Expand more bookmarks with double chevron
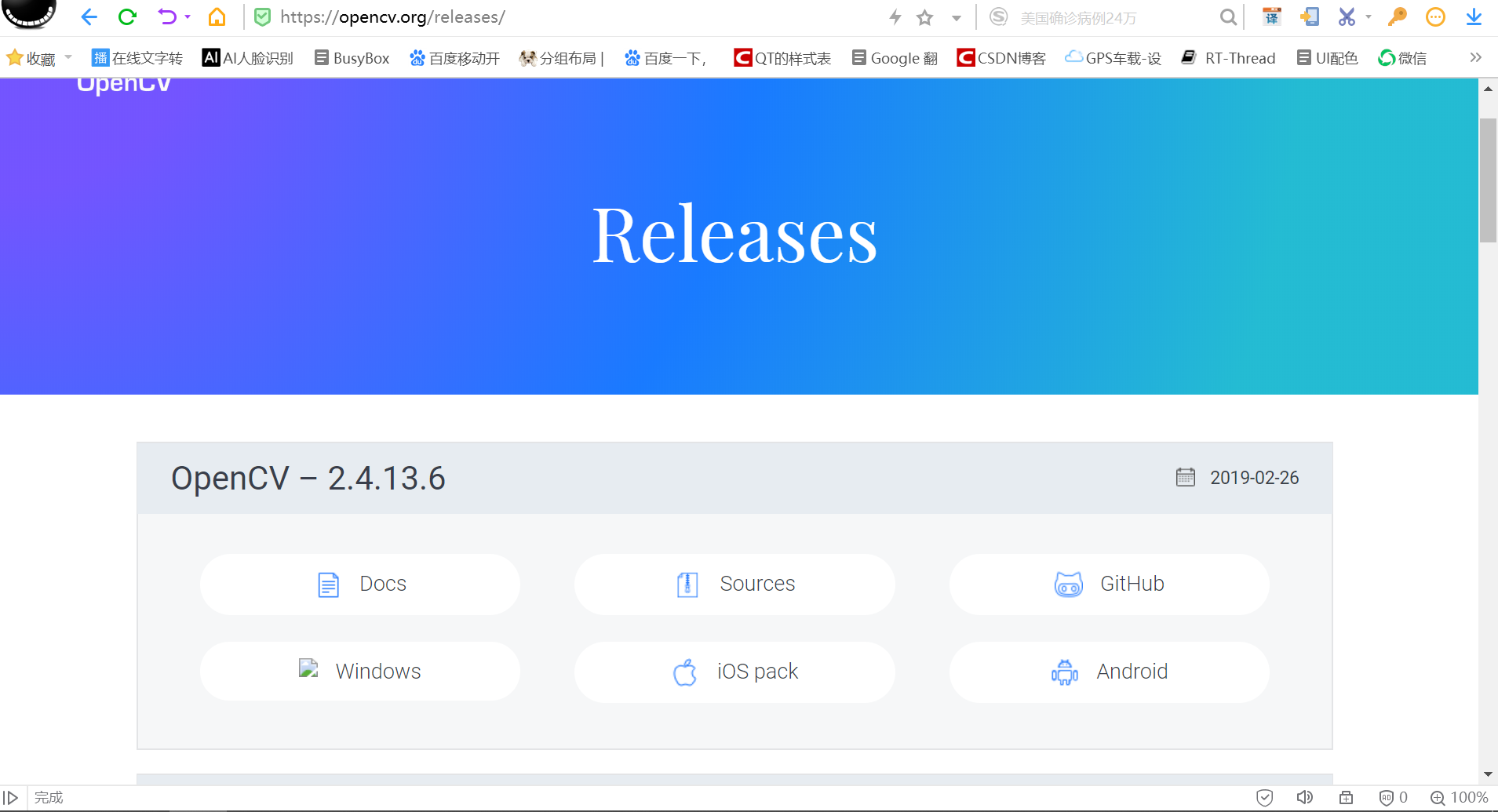Screen dimensions: 1498x812 [x=1475, y=57]
